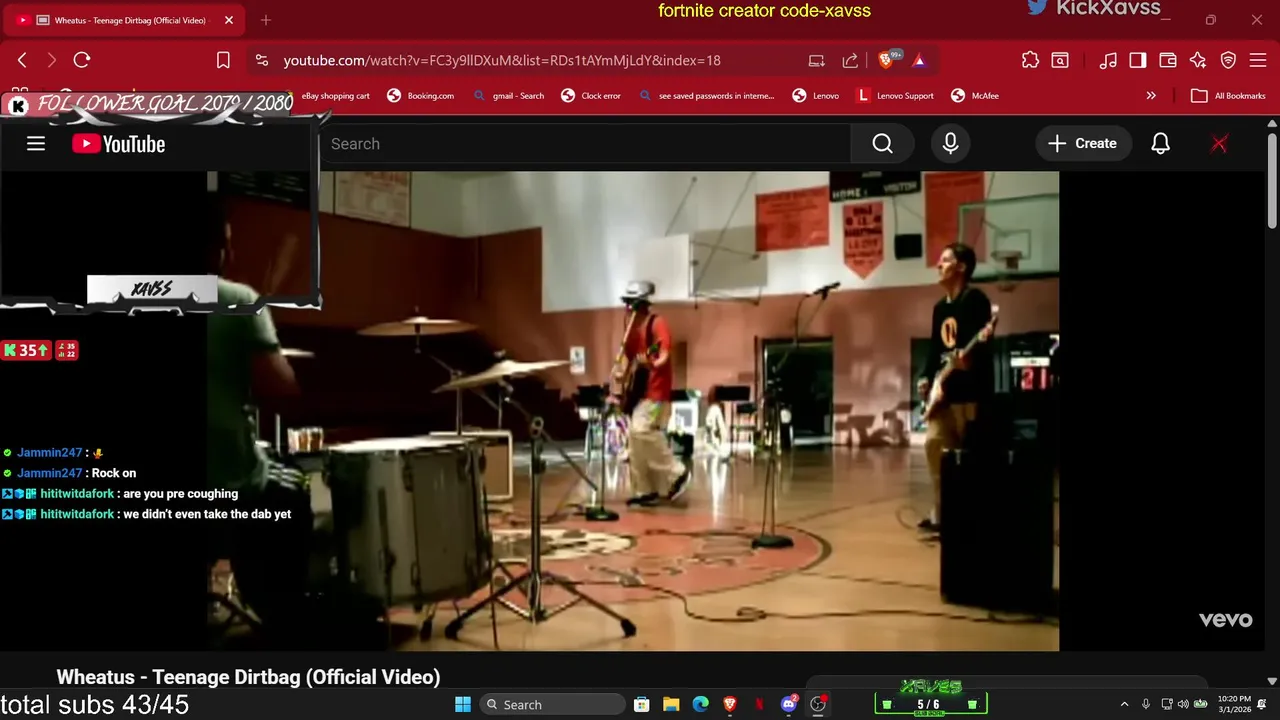Screen dimensions: 1280x720
Task: Open the YouTube Create button
Action: pos(1083,144)
